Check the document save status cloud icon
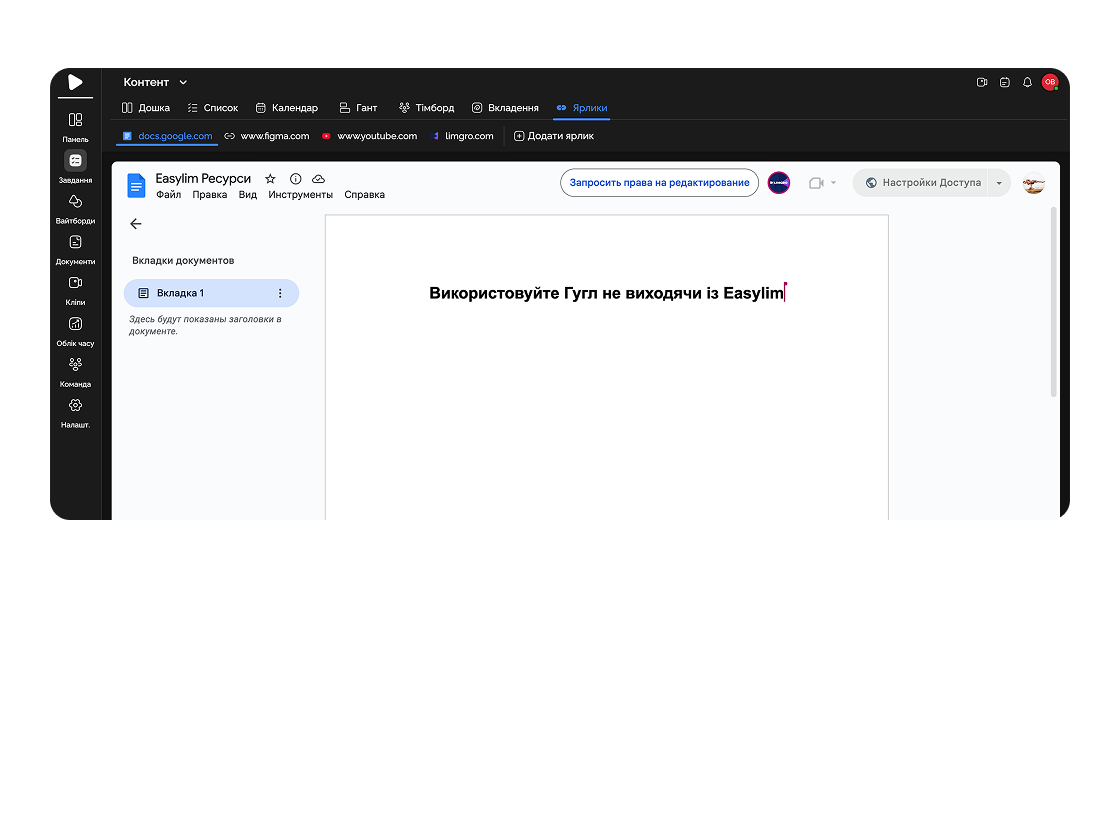This screenshot has width=1118, height=838. pyautogui.click(x=319, y=178)
